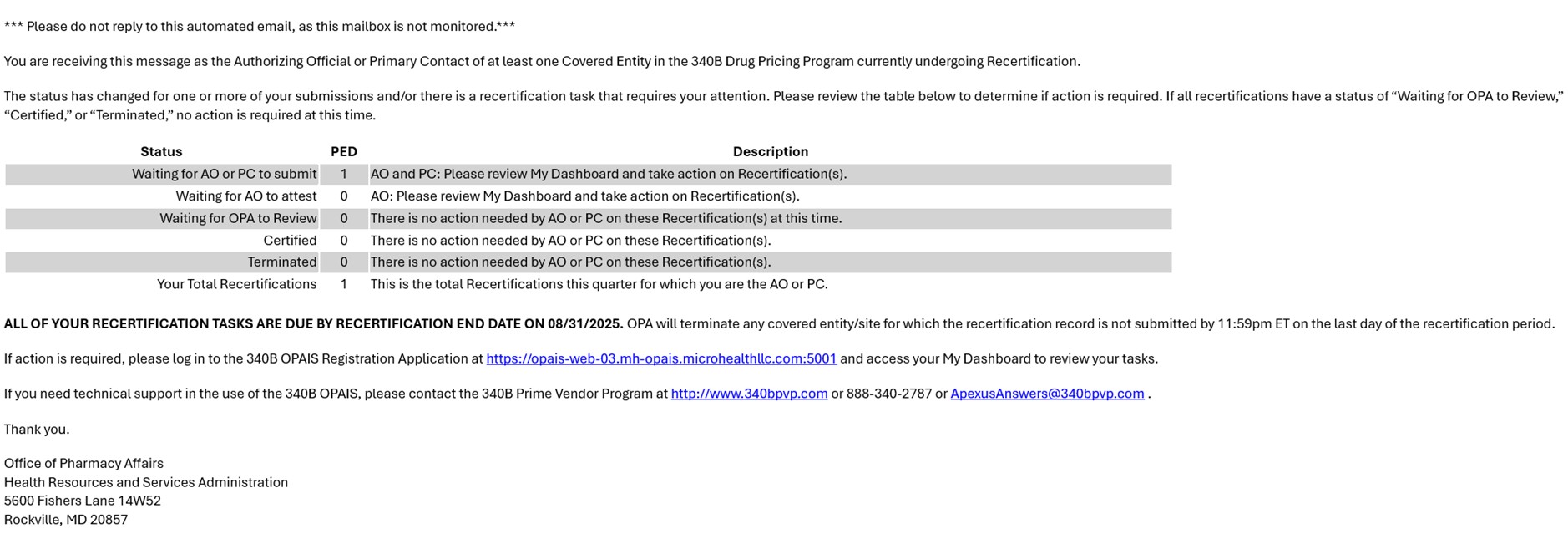Open the 340B OPAIS Registration Application link

660,358
